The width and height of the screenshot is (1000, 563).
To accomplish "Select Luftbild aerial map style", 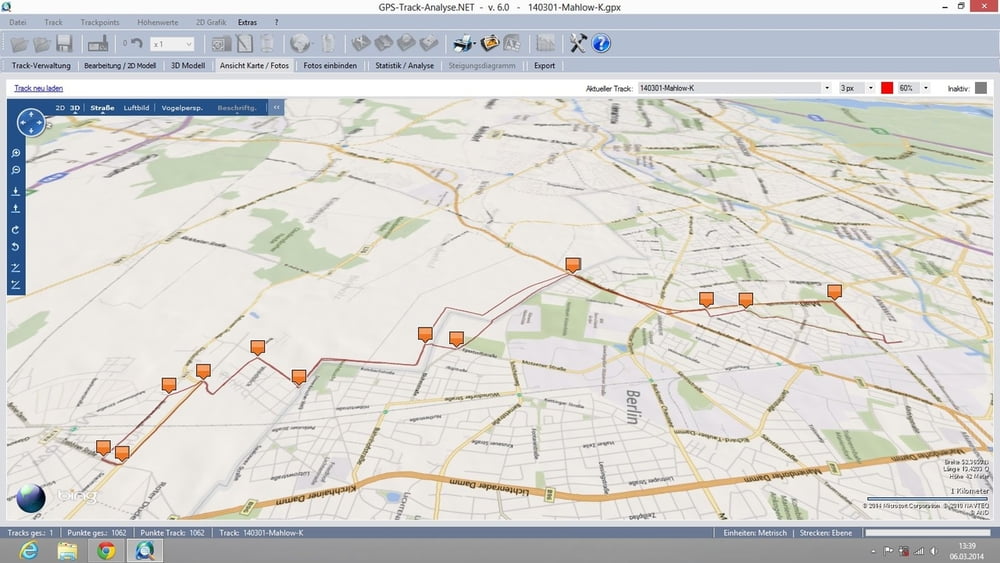I will [136, 108].
